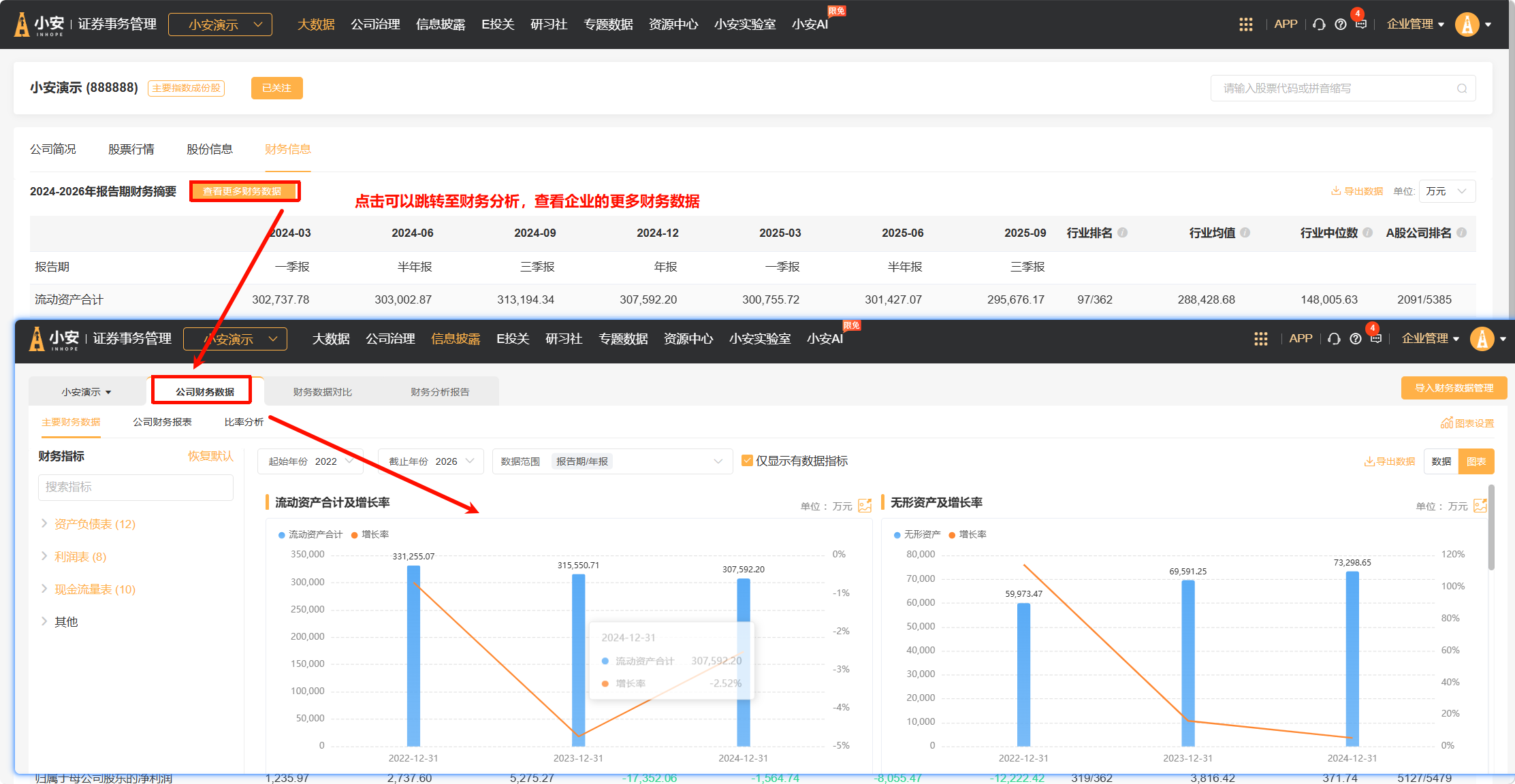
Task: Click the 搜索指标 input field
Action: 135,487
